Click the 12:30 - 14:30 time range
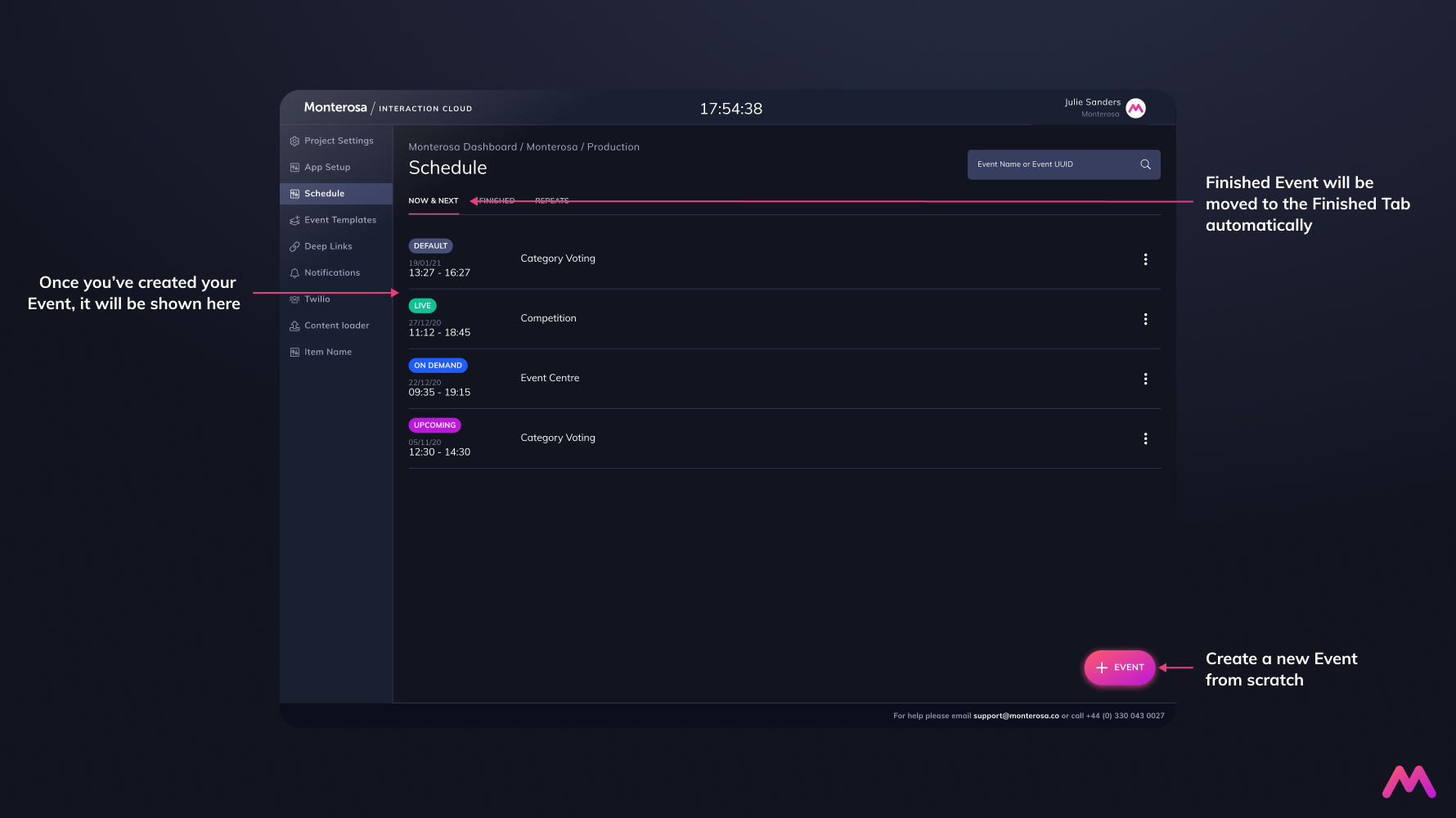Screen dimensions: 1456x818 (x=439, y=452)
